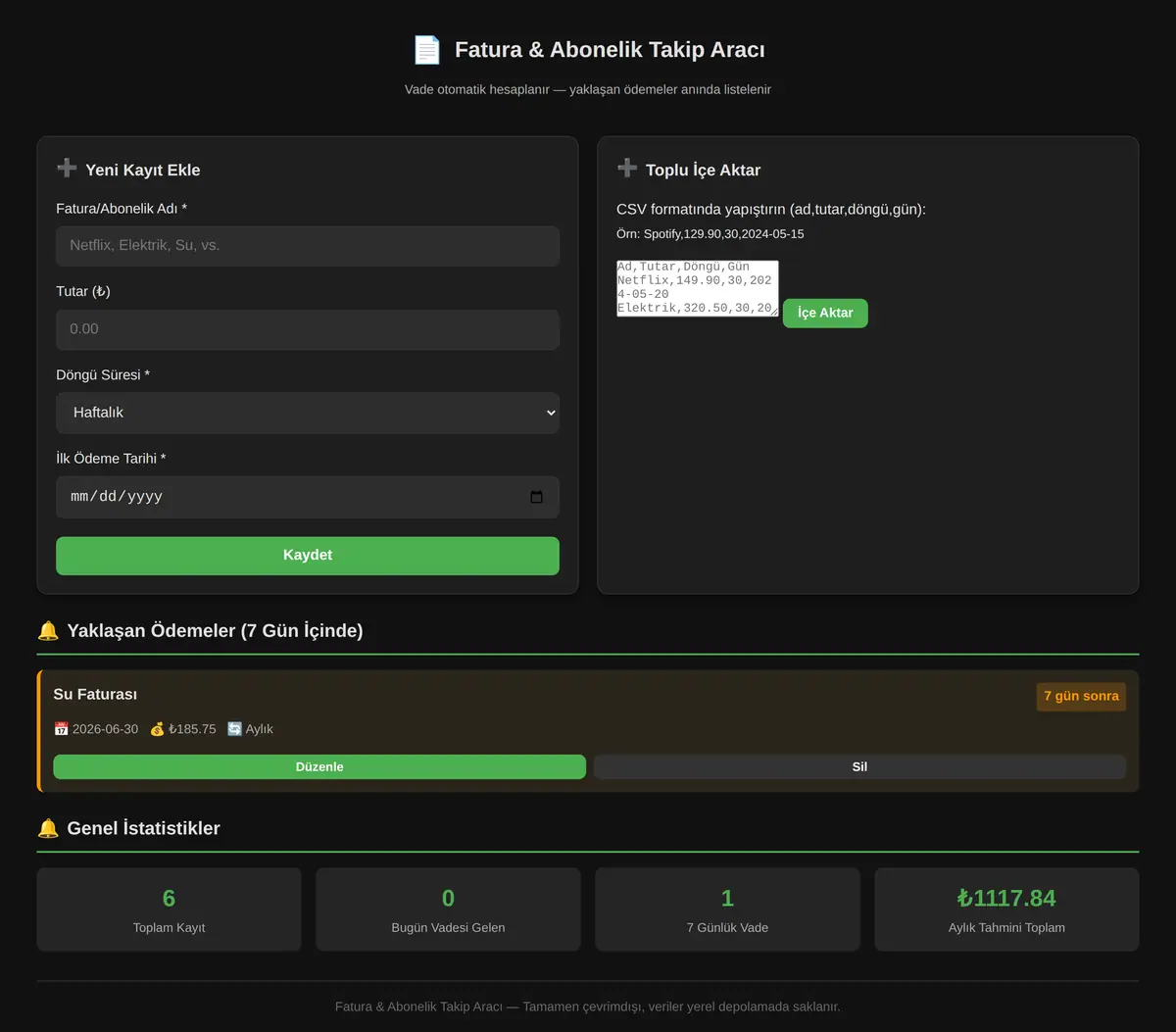Click the İlk Ödeme Tarihi date field

[308, 497]
